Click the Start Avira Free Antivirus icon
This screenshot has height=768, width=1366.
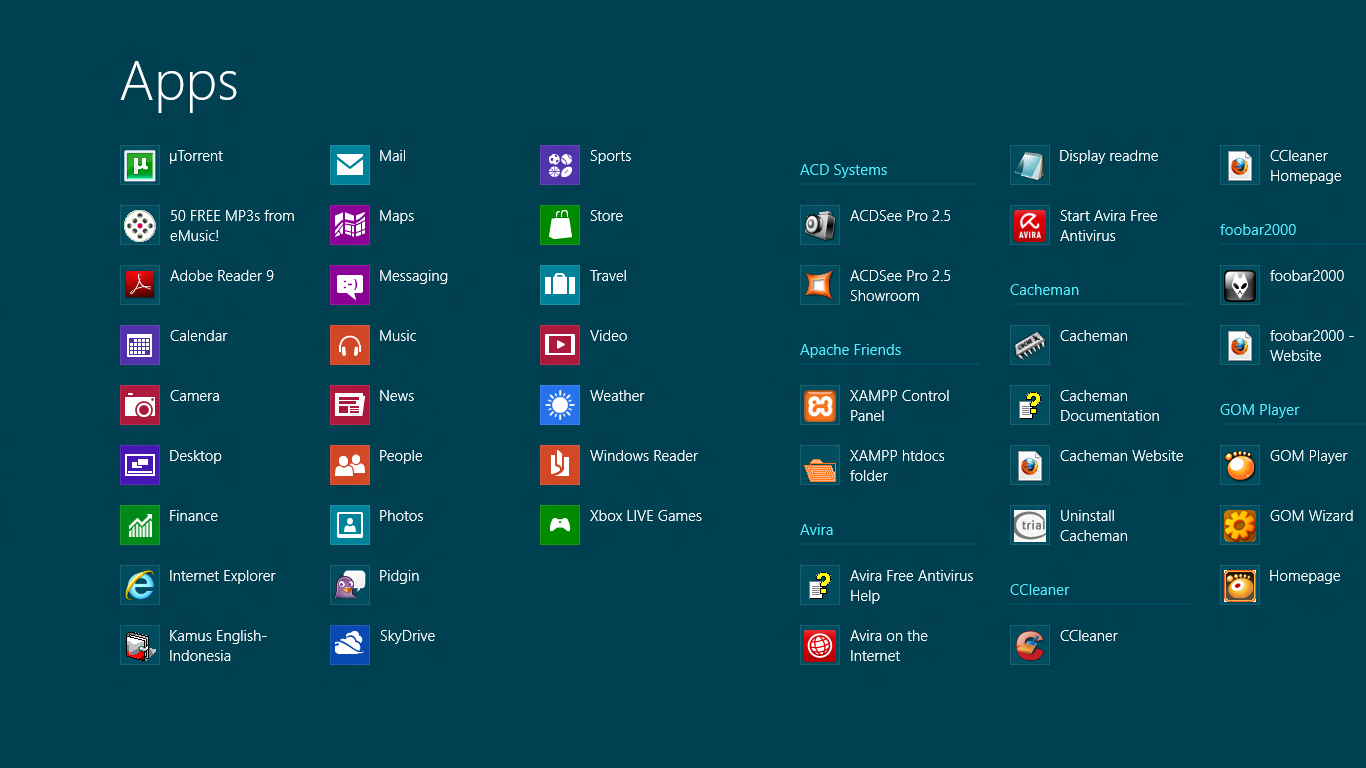click(1030, 225)
